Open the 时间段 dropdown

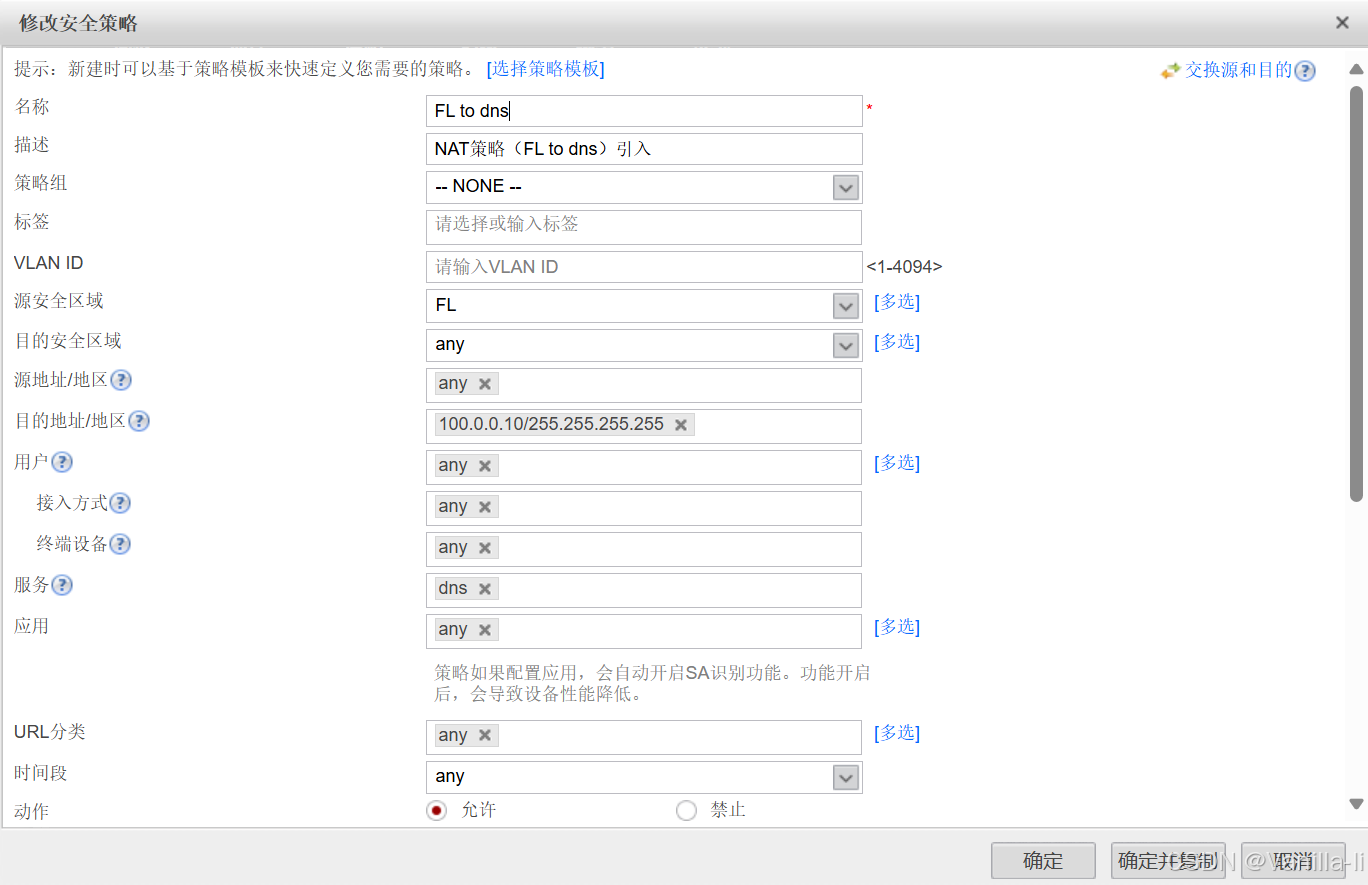tap(846, 777)
